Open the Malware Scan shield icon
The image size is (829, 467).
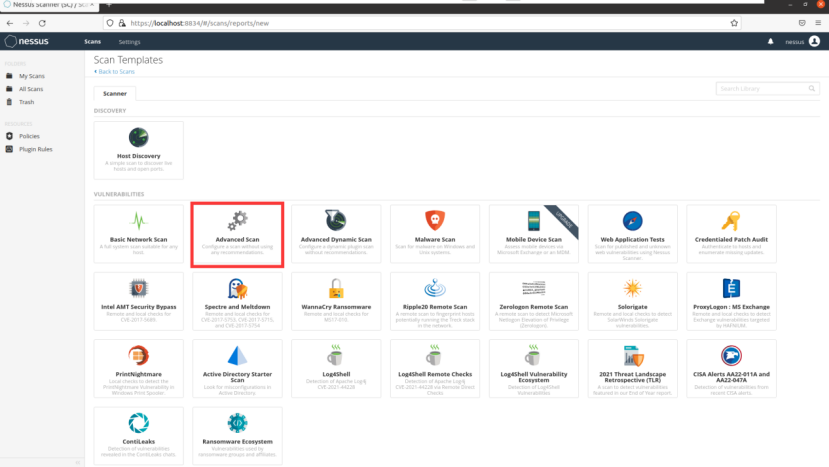click(435, 220)
